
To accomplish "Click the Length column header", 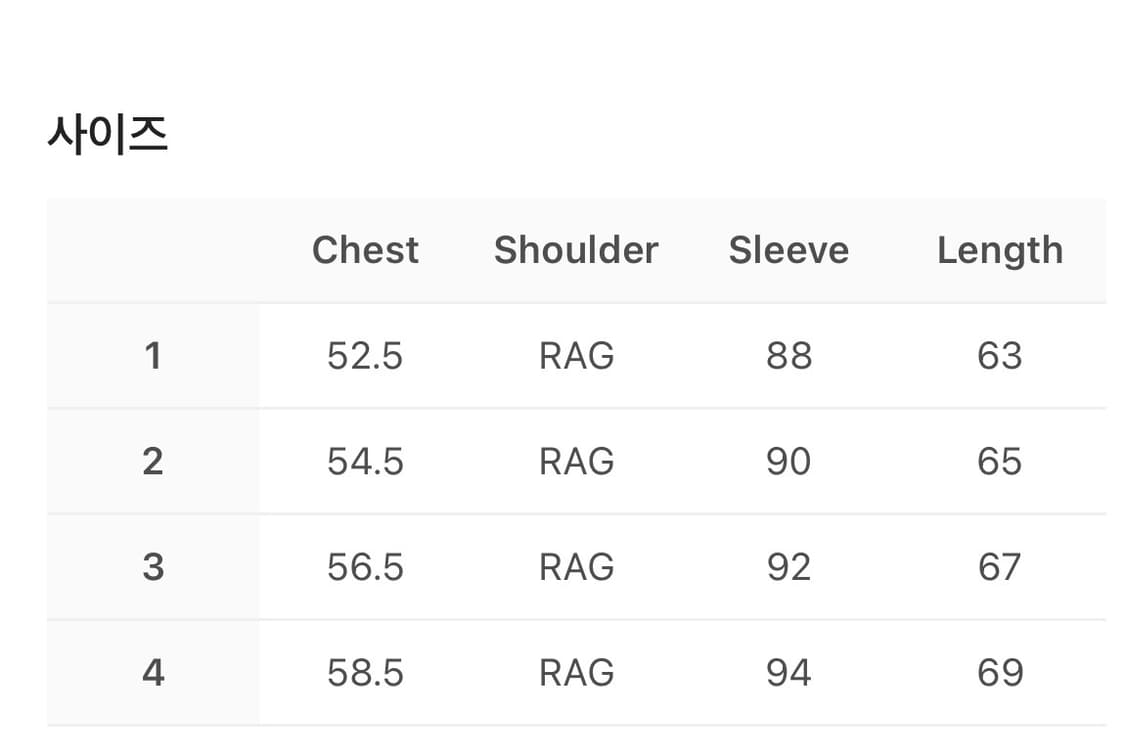I will (x=999, y=250).
